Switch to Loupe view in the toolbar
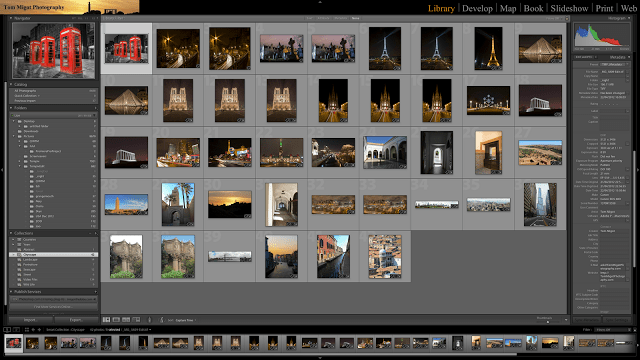 tap(116, 320)
